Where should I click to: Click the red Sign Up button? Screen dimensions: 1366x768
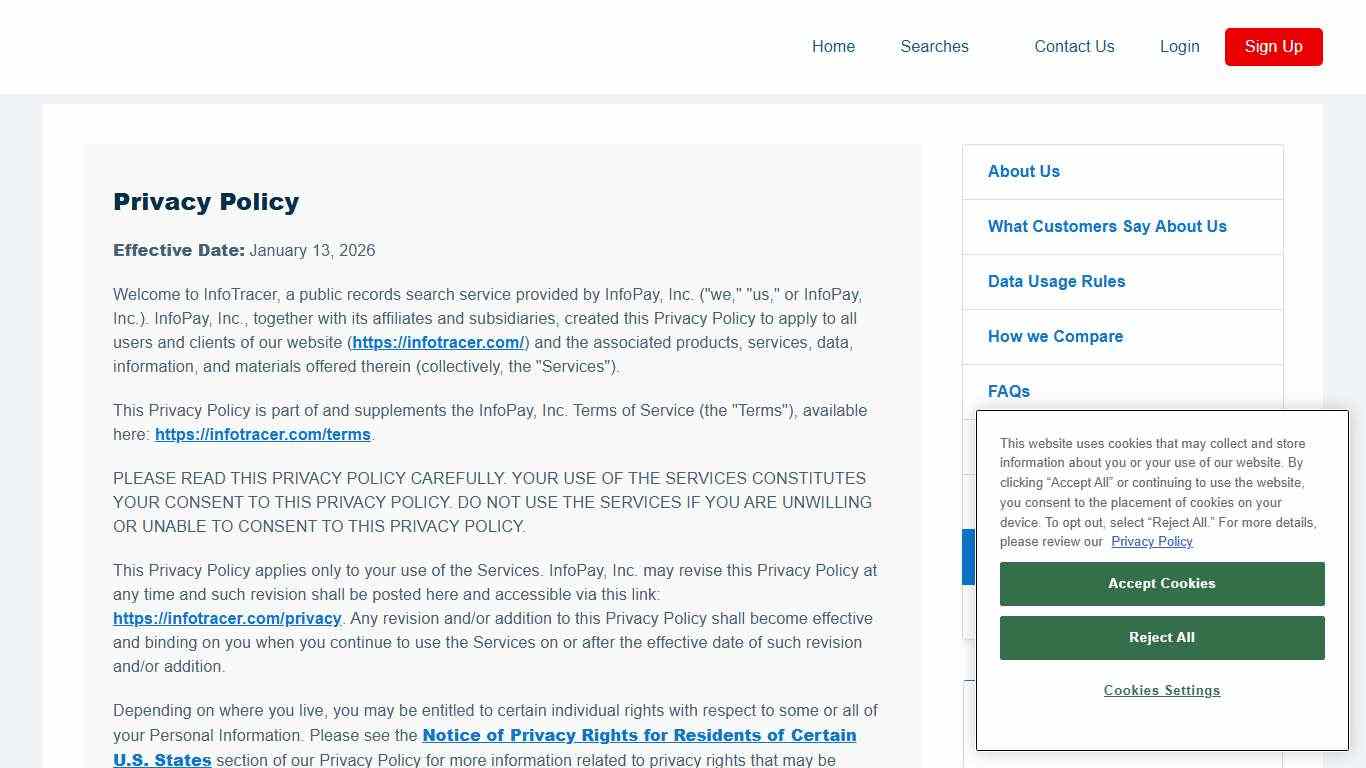point(1273,46)
